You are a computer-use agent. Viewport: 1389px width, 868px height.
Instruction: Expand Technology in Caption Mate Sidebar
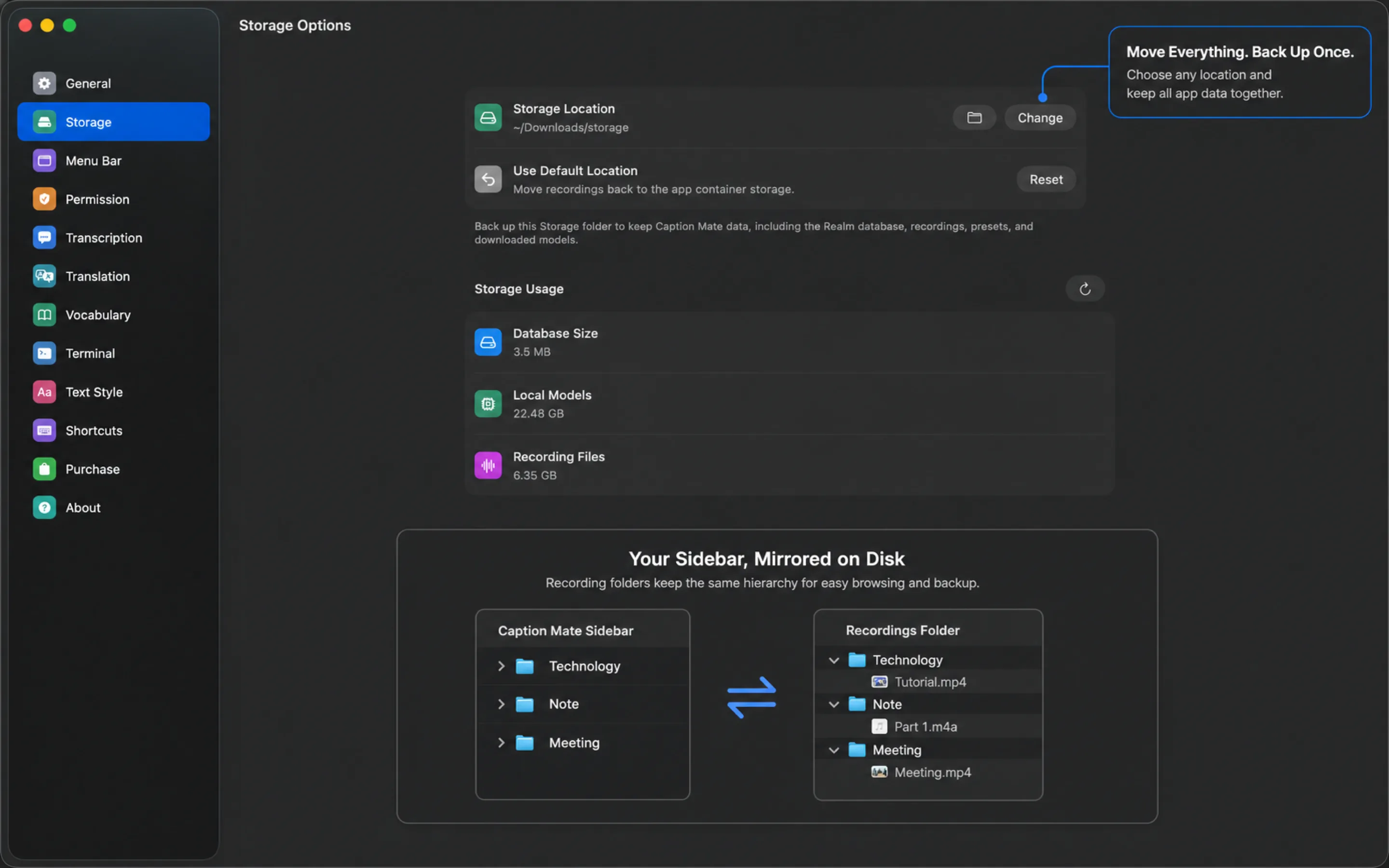coord(501,666)
